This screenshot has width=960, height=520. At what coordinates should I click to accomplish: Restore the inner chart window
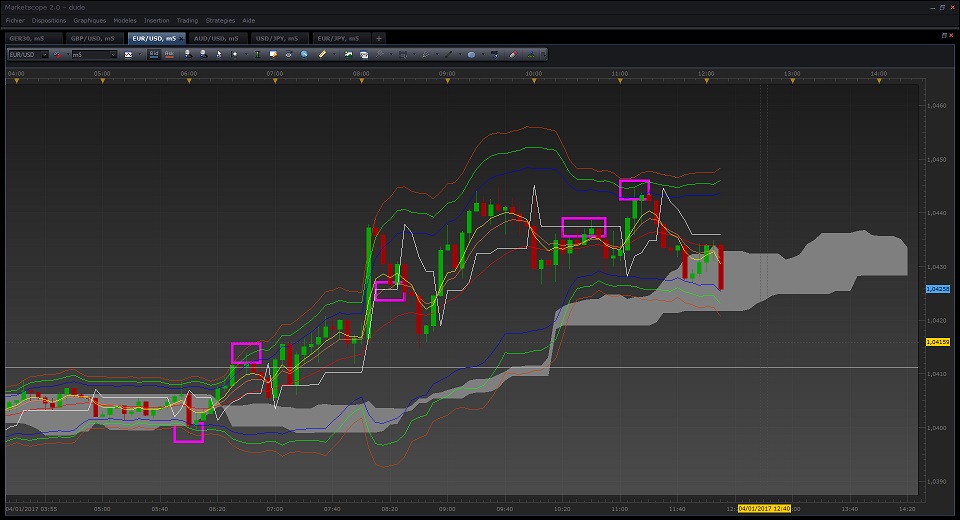(x=944, y=36)
